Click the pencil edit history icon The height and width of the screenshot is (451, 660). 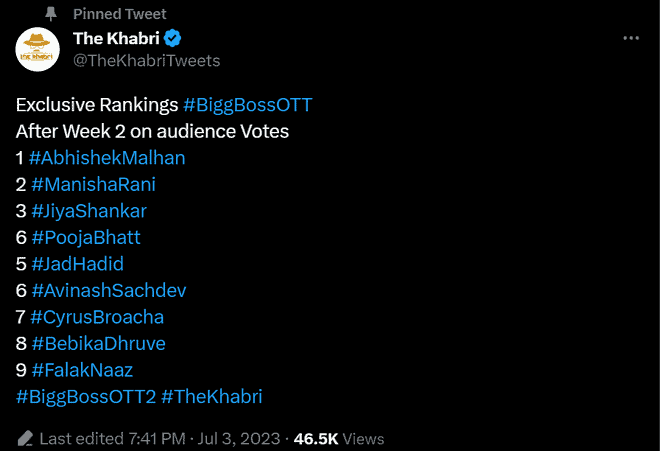pyautogui.click(x=25, y=439)
